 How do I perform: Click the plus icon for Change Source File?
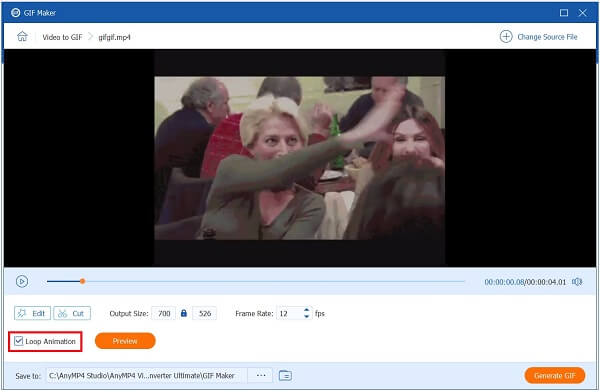[506, 37]
